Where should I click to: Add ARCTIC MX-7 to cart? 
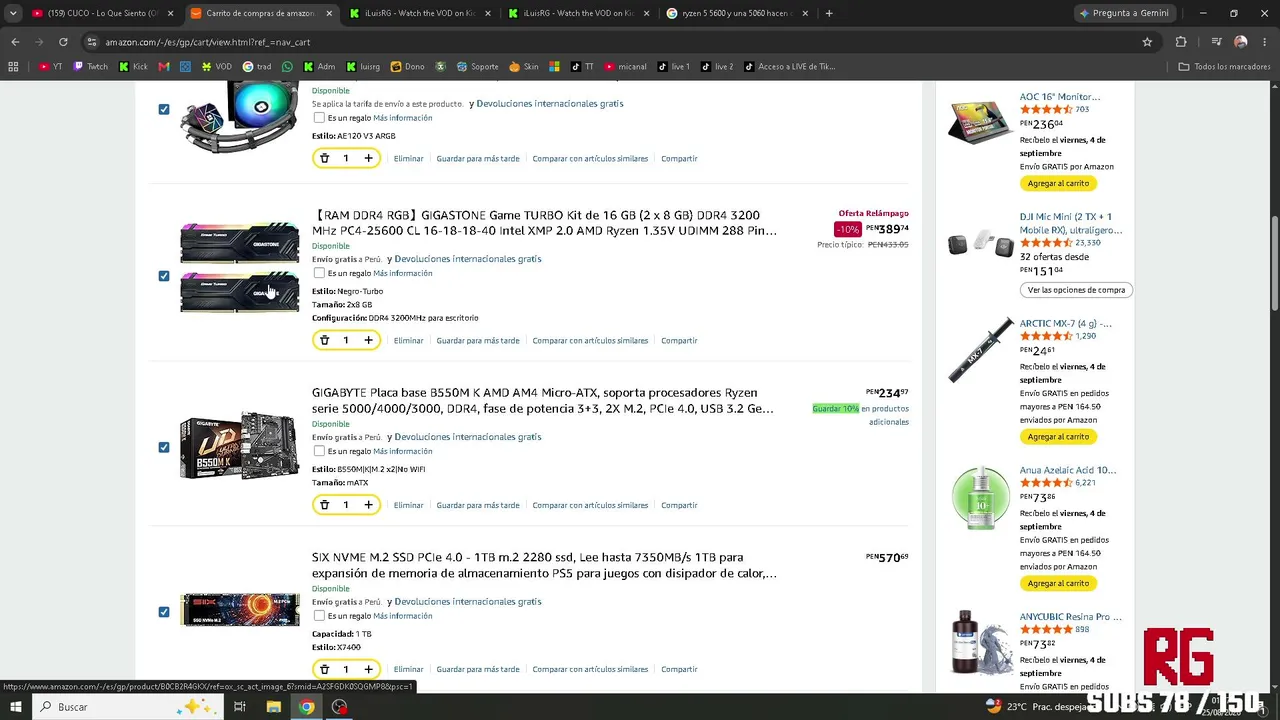1058,437
